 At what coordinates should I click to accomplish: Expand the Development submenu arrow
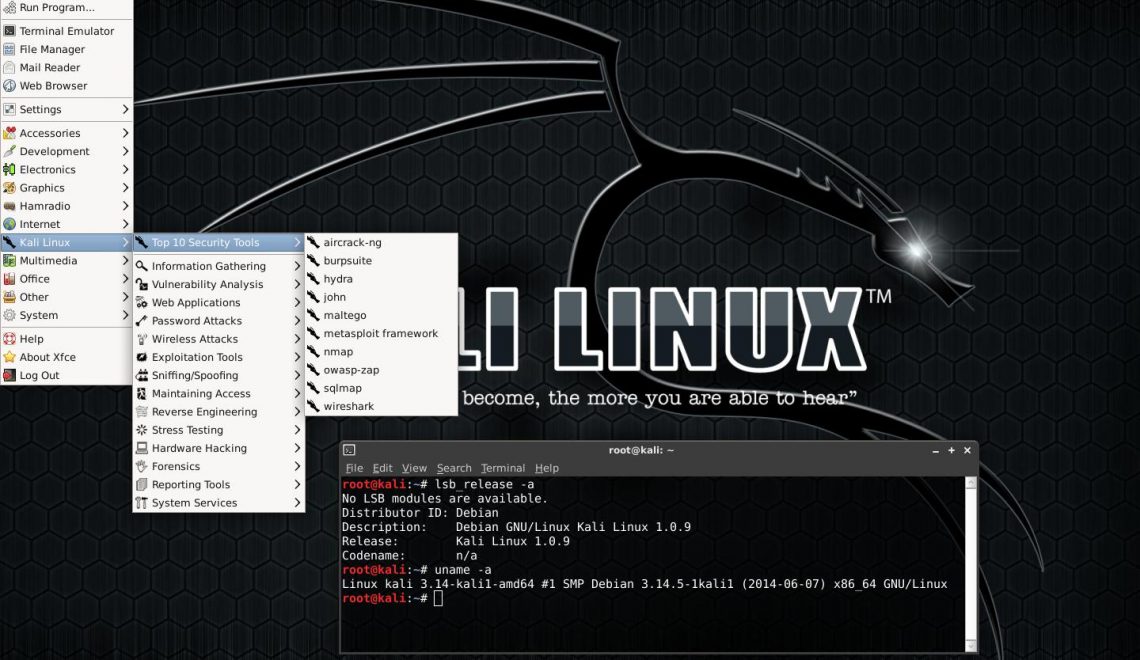point(125,151)
